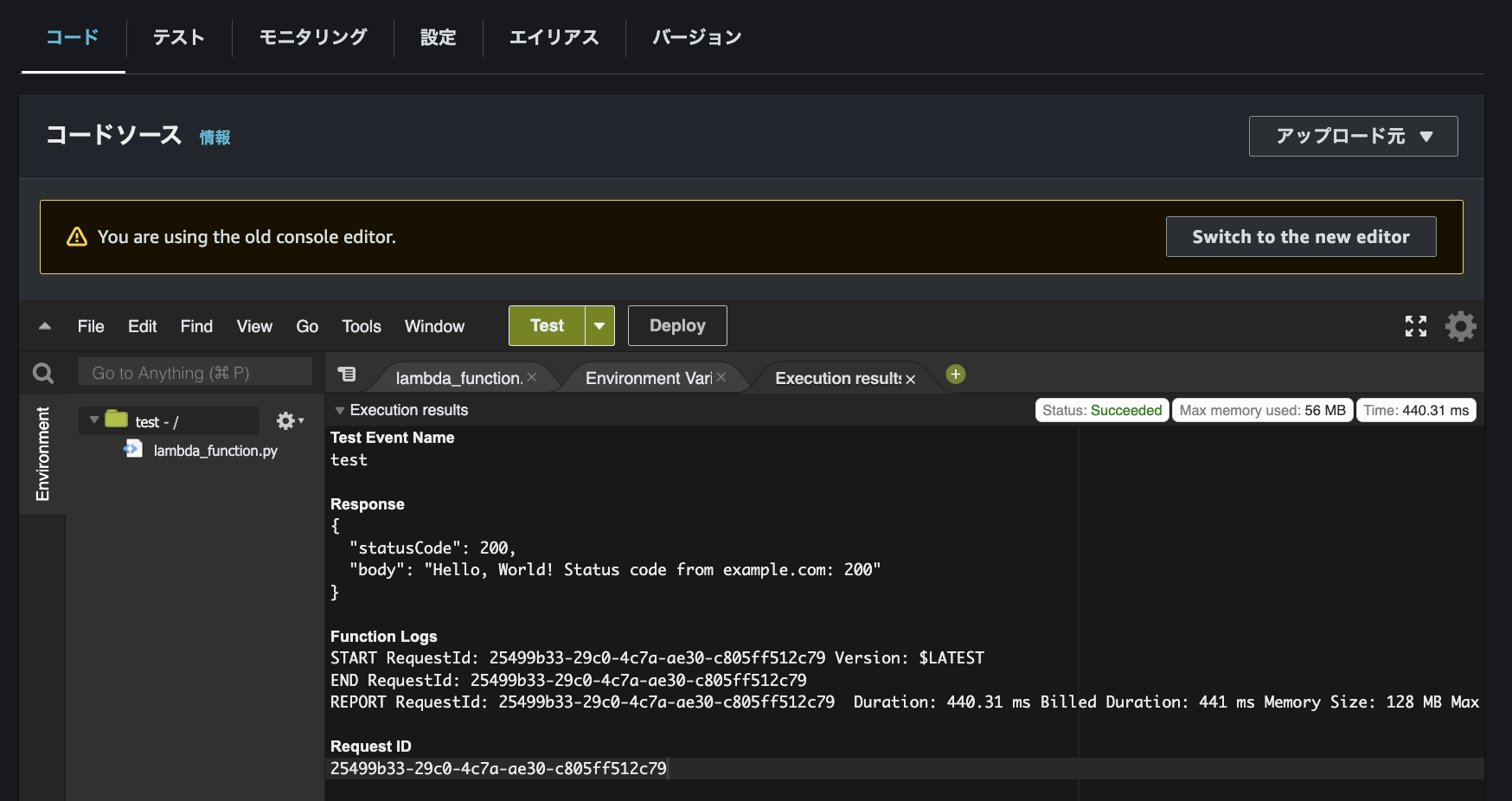Open the Test dropdown arrow

(599, 325)
